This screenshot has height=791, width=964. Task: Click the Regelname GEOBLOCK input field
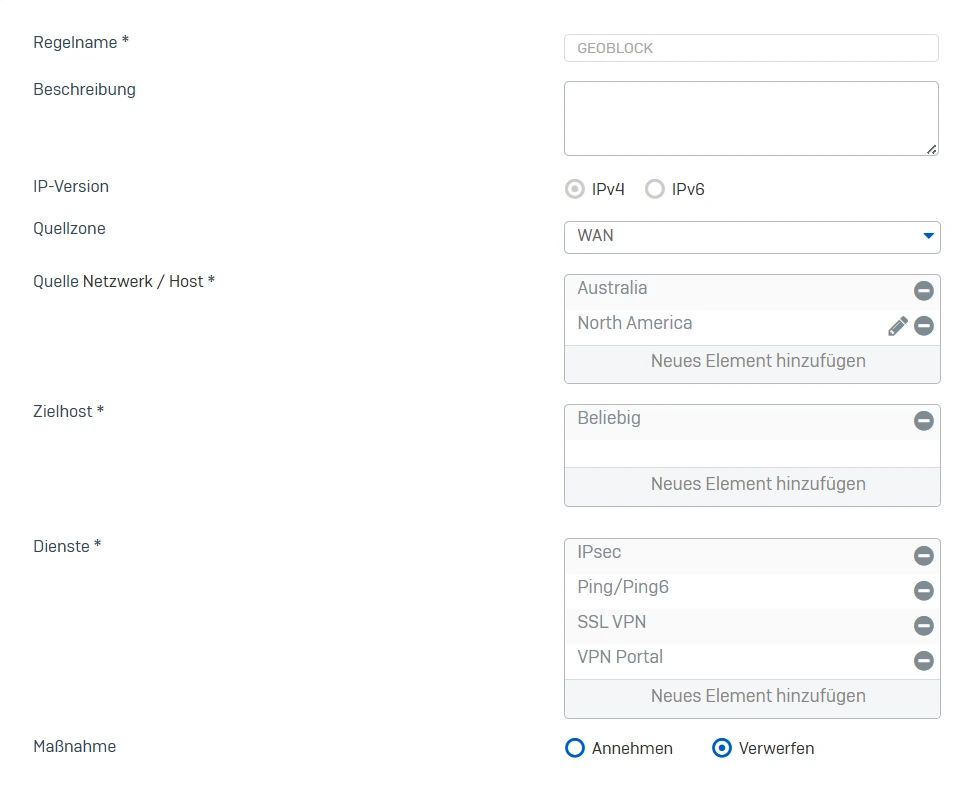point(751,47)
